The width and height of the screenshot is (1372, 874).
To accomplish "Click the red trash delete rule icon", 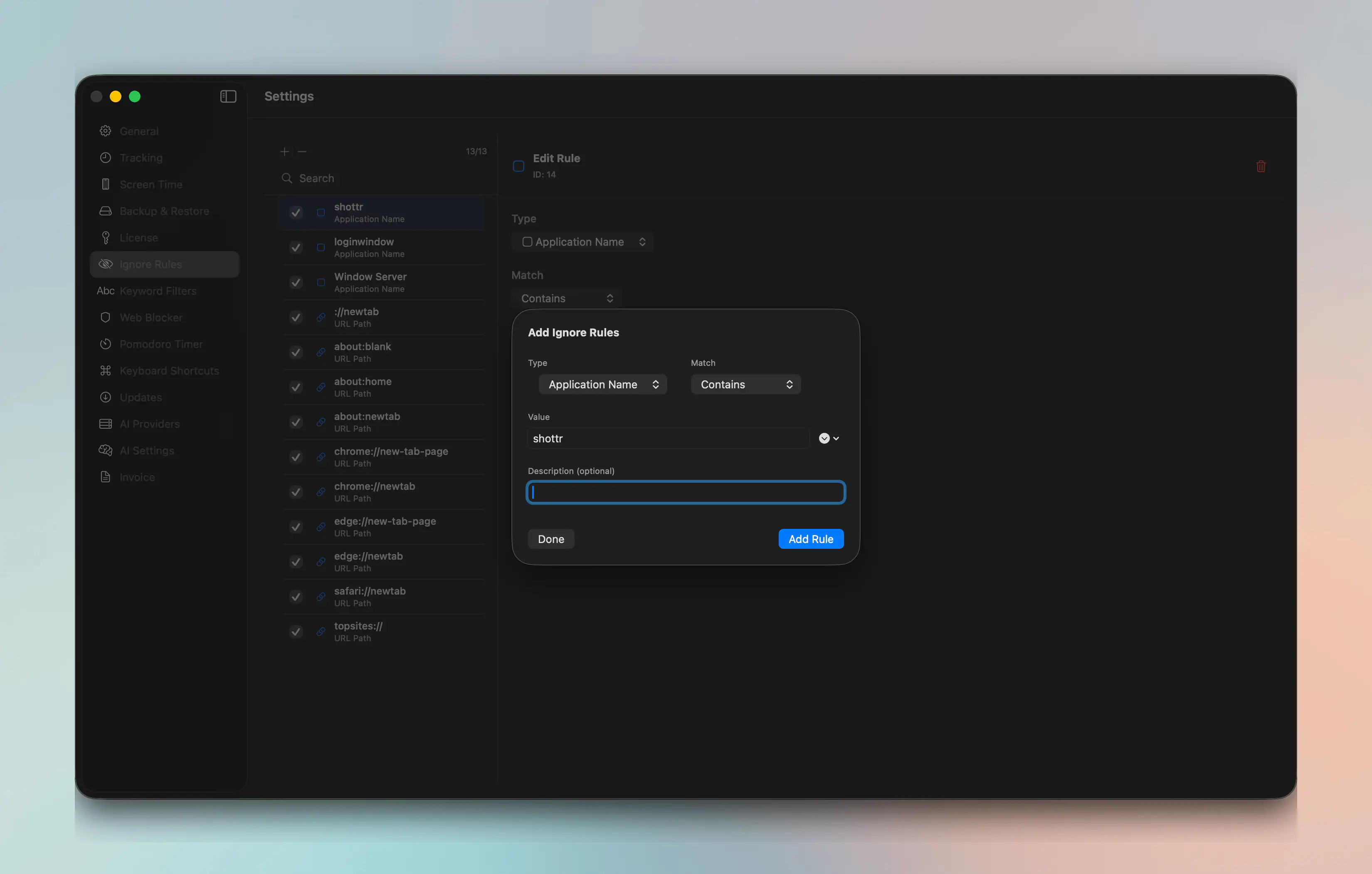I will pos(1260,166).
